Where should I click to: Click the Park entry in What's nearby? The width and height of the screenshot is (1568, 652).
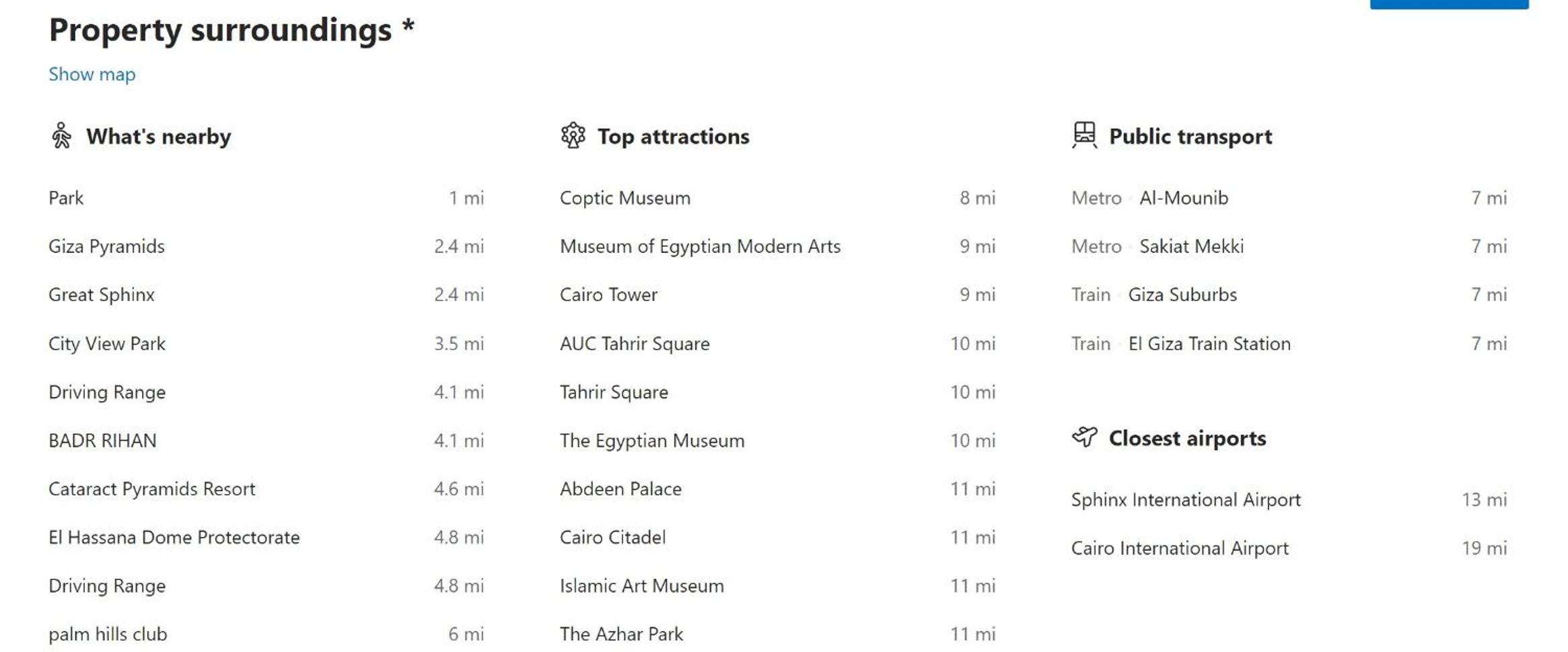coord(66,198)
